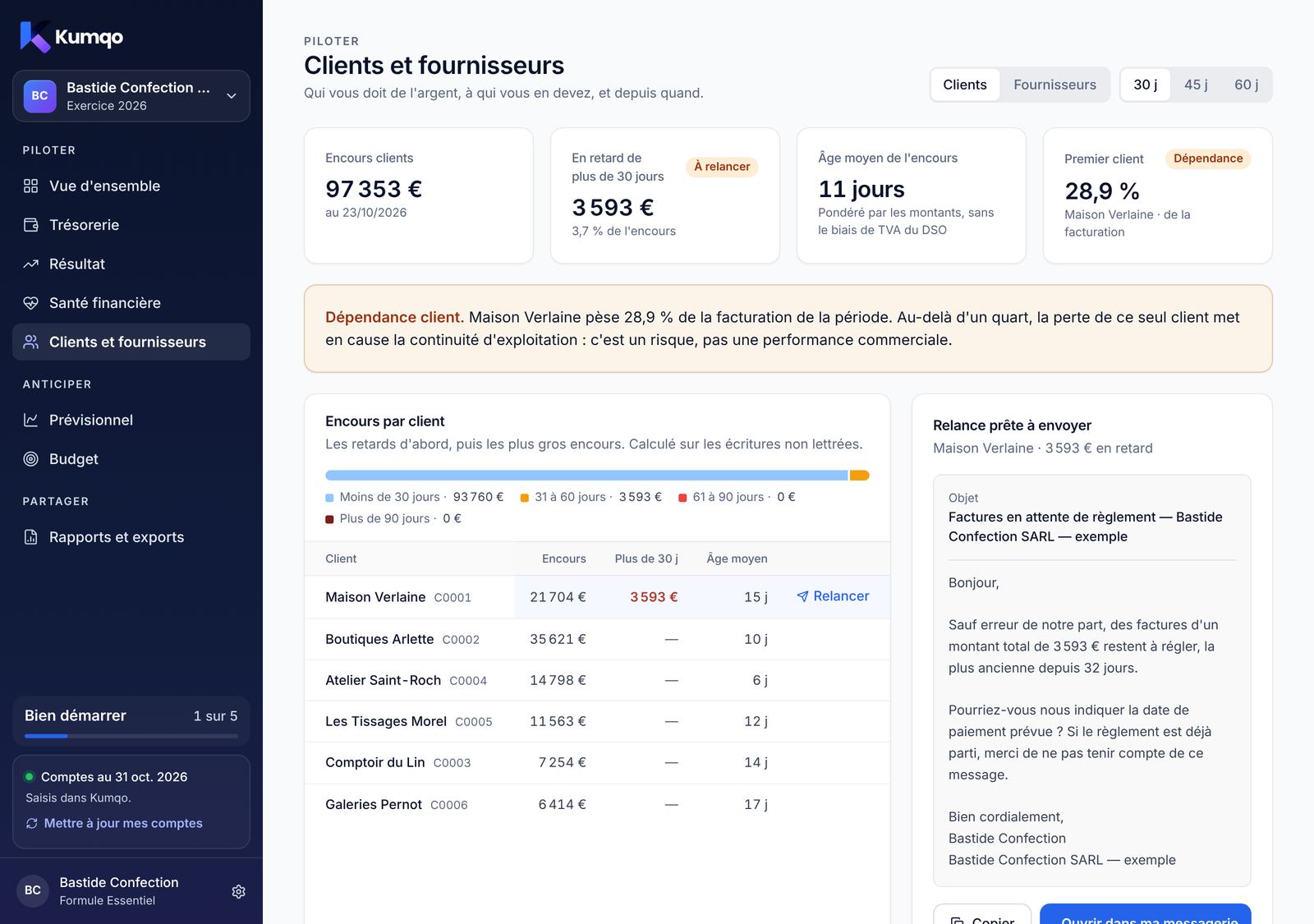Open Prévisionnel page

[131, 420]
